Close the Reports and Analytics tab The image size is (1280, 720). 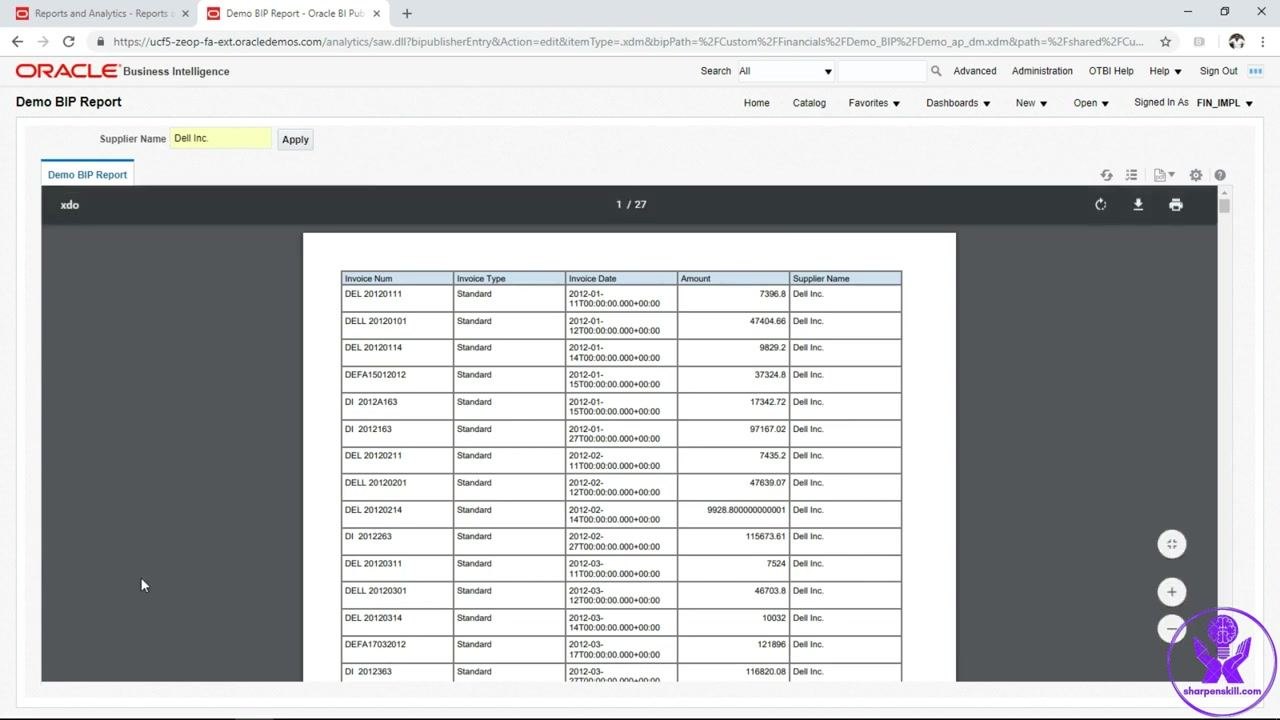(185, 14)
